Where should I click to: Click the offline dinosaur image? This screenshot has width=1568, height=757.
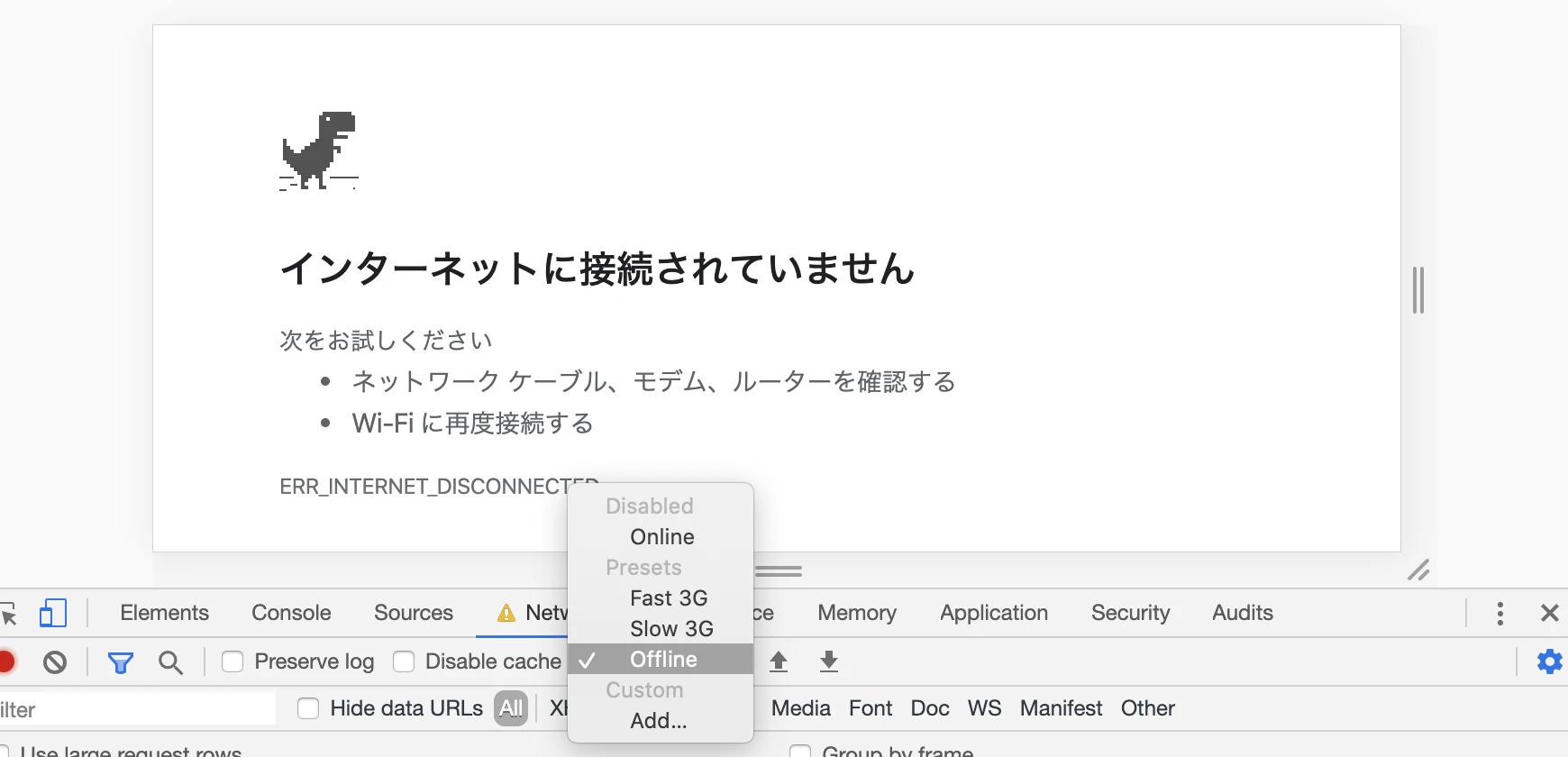(x=319, y=150)
